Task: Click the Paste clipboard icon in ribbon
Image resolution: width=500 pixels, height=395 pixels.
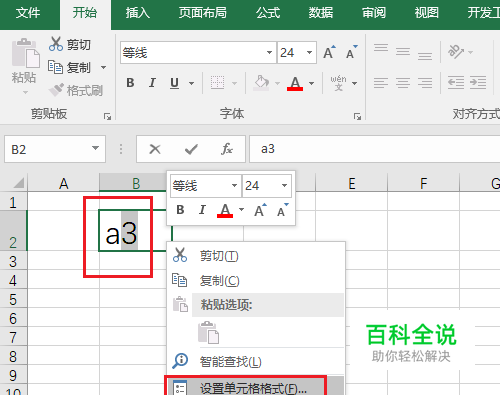Action: 26,53
